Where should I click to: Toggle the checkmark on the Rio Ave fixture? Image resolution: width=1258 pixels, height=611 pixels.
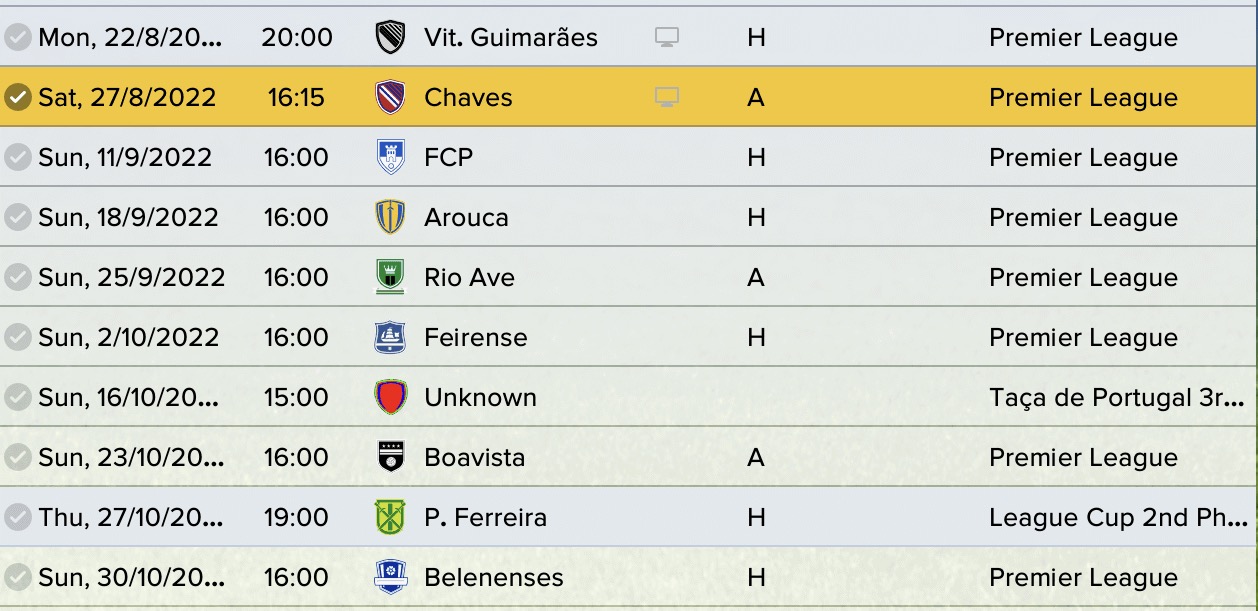(x=17, y=277)
